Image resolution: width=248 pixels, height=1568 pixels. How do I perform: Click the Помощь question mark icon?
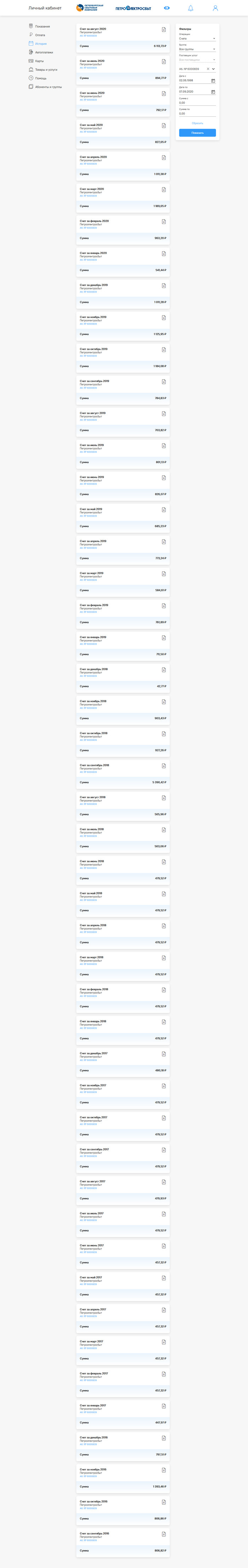(x=31, y=78)
